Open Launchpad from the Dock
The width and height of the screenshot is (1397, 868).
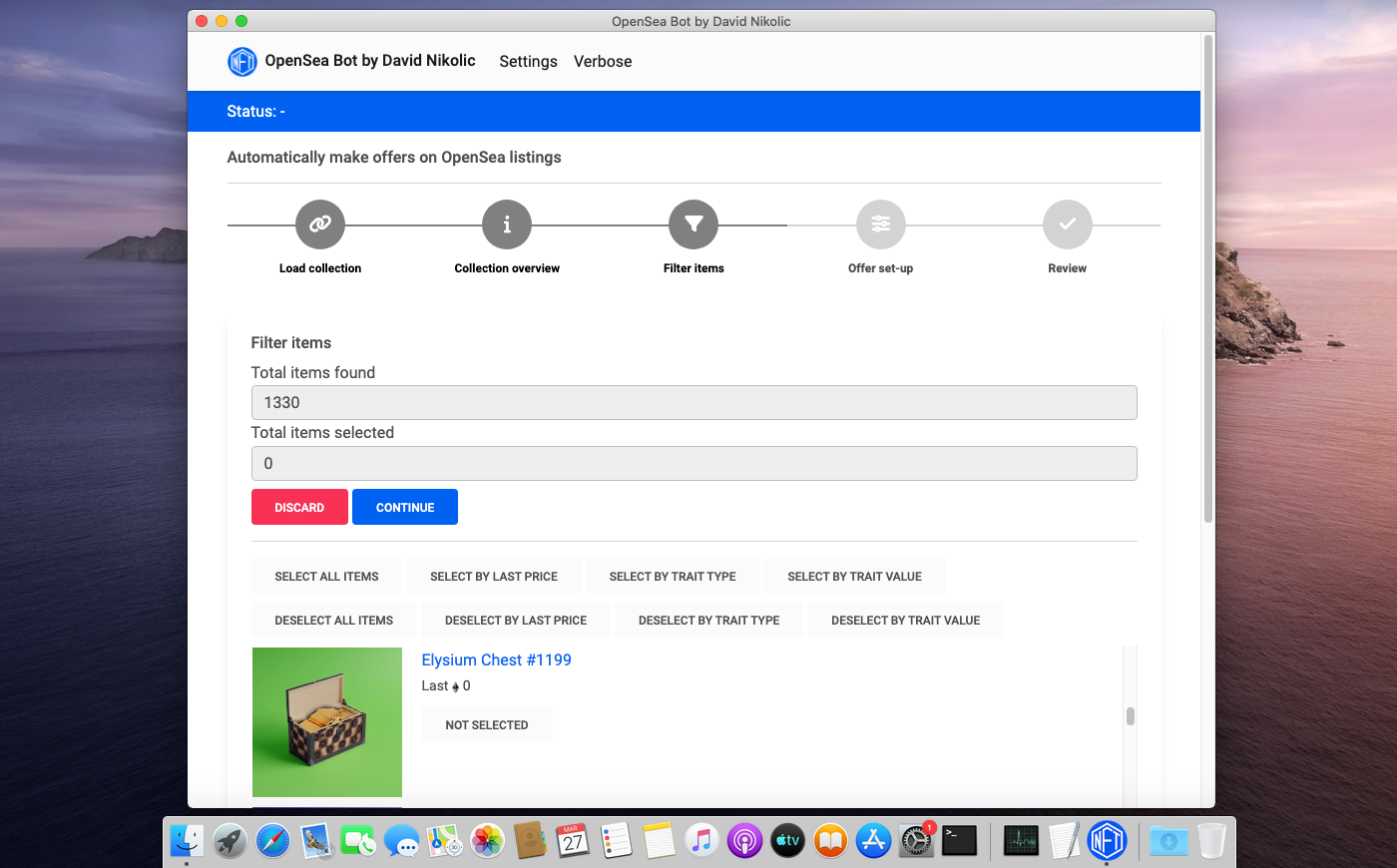tap(230, 841)
